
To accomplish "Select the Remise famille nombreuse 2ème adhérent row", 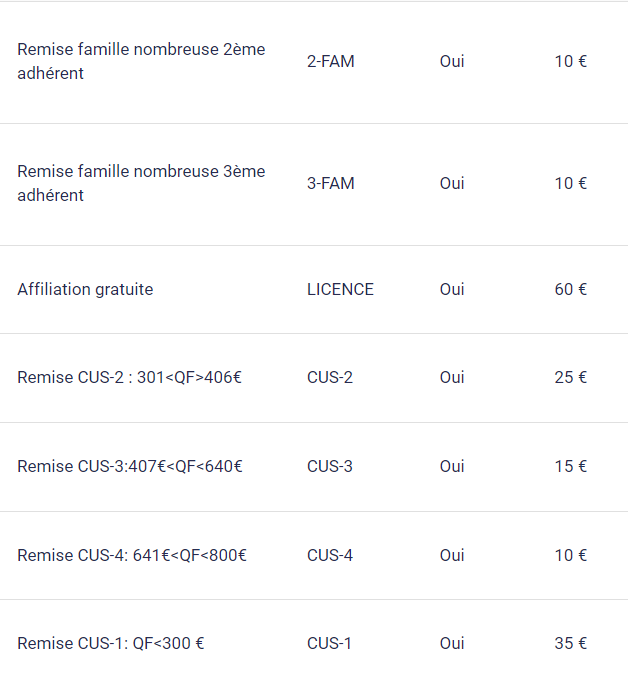I will click(x=314, y=62).
